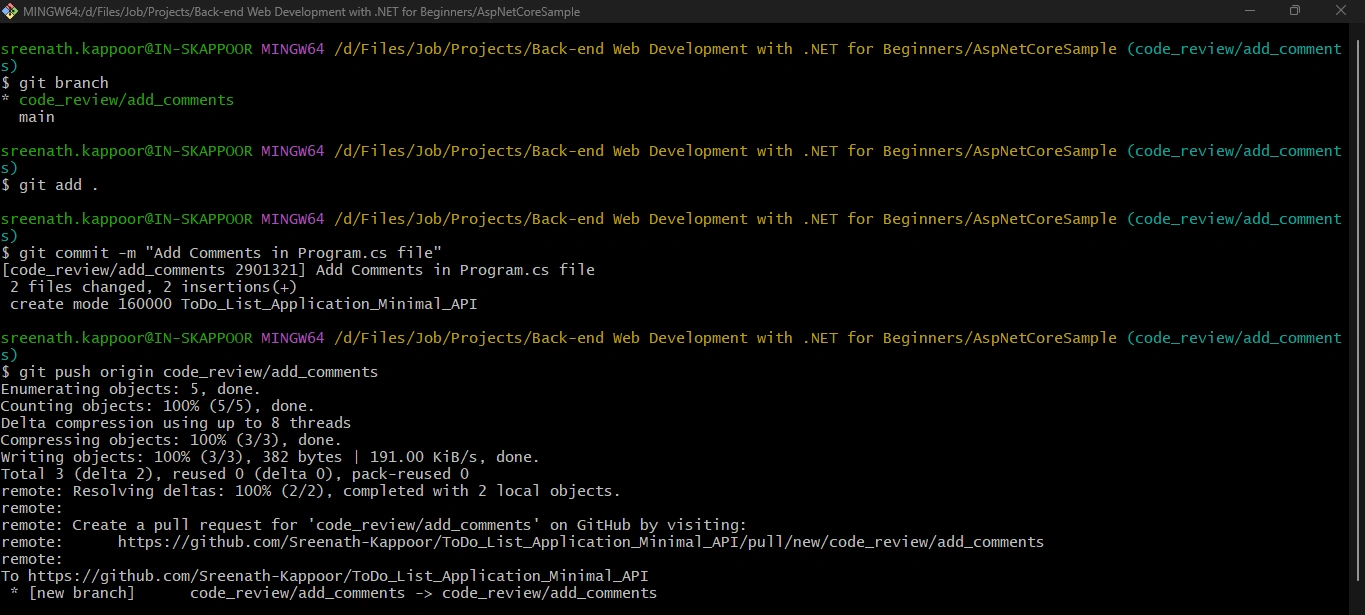Click the 'git branch' command line
The image size is (1365, 615).
55,83
